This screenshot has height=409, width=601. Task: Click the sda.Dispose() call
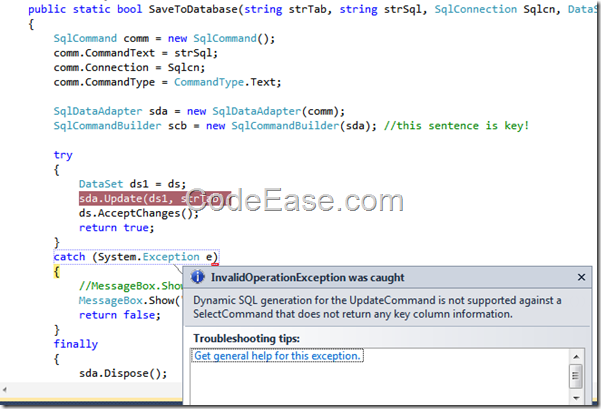coord(122,373)
